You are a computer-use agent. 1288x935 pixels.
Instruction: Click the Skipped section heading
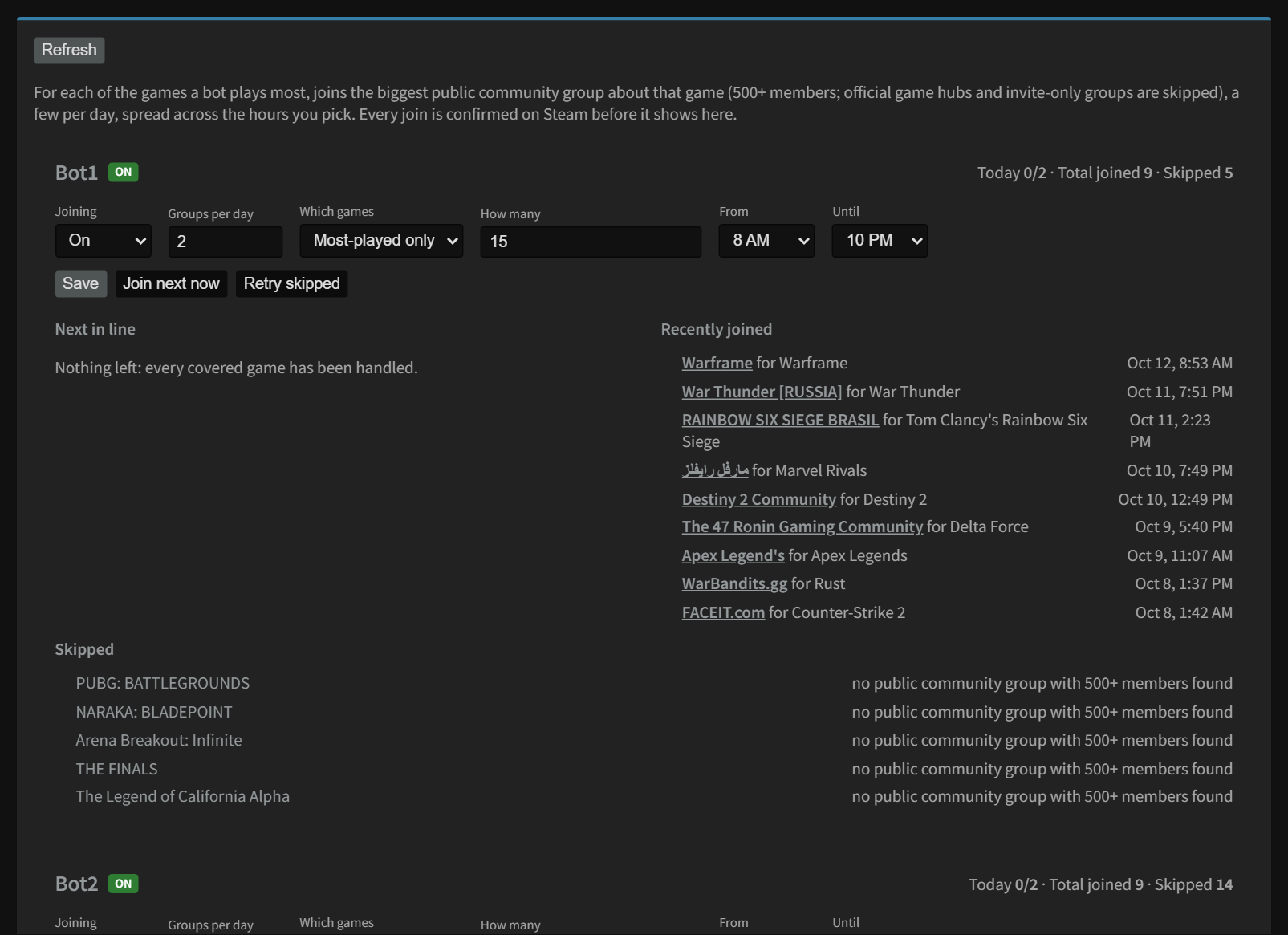tap(84, 649)
